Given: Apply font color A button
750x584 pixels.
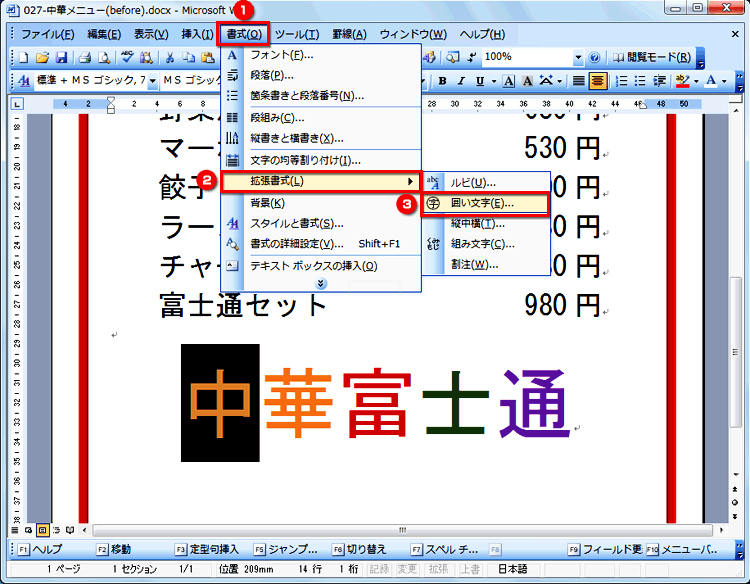Looking at the screenshot, I should 711,81.
